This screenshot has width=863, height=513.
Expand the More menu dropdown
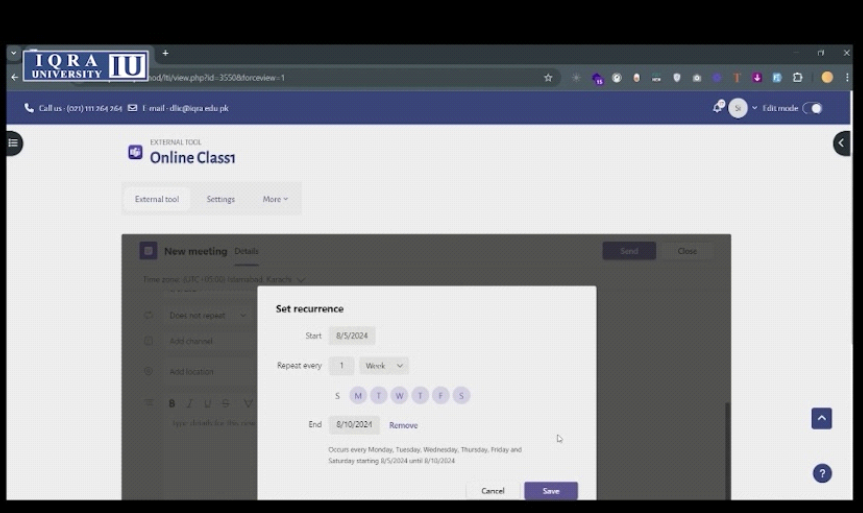coord(275,199)
